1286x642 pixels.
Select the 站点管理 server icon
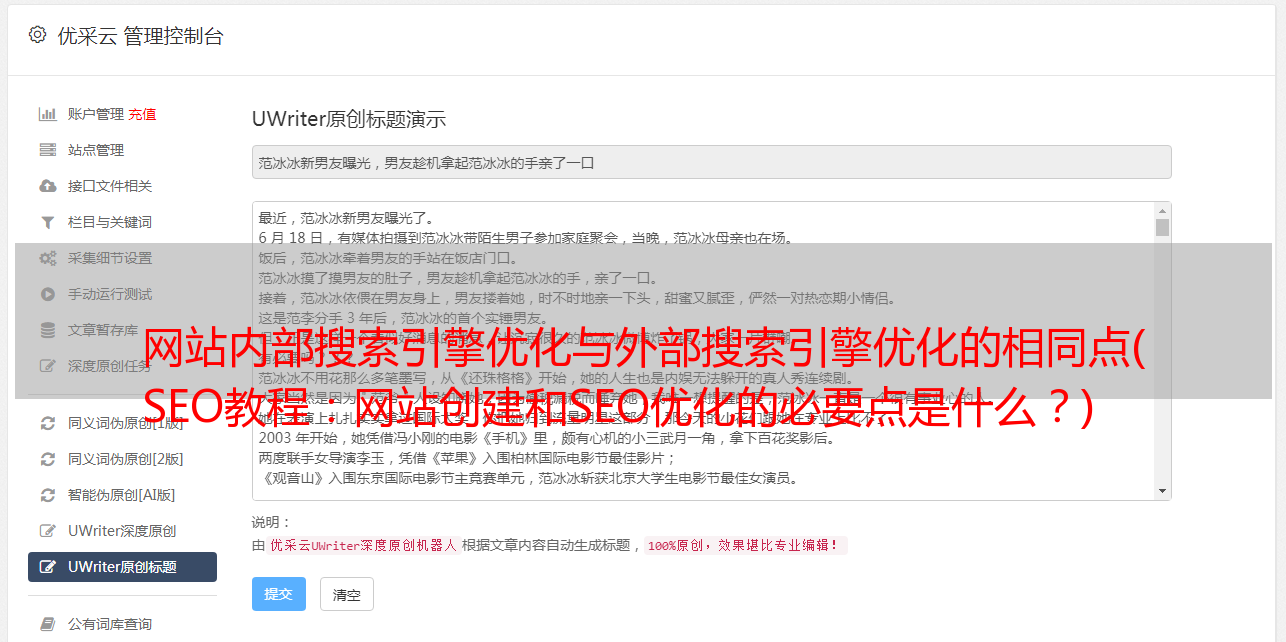tap(47, 150)
